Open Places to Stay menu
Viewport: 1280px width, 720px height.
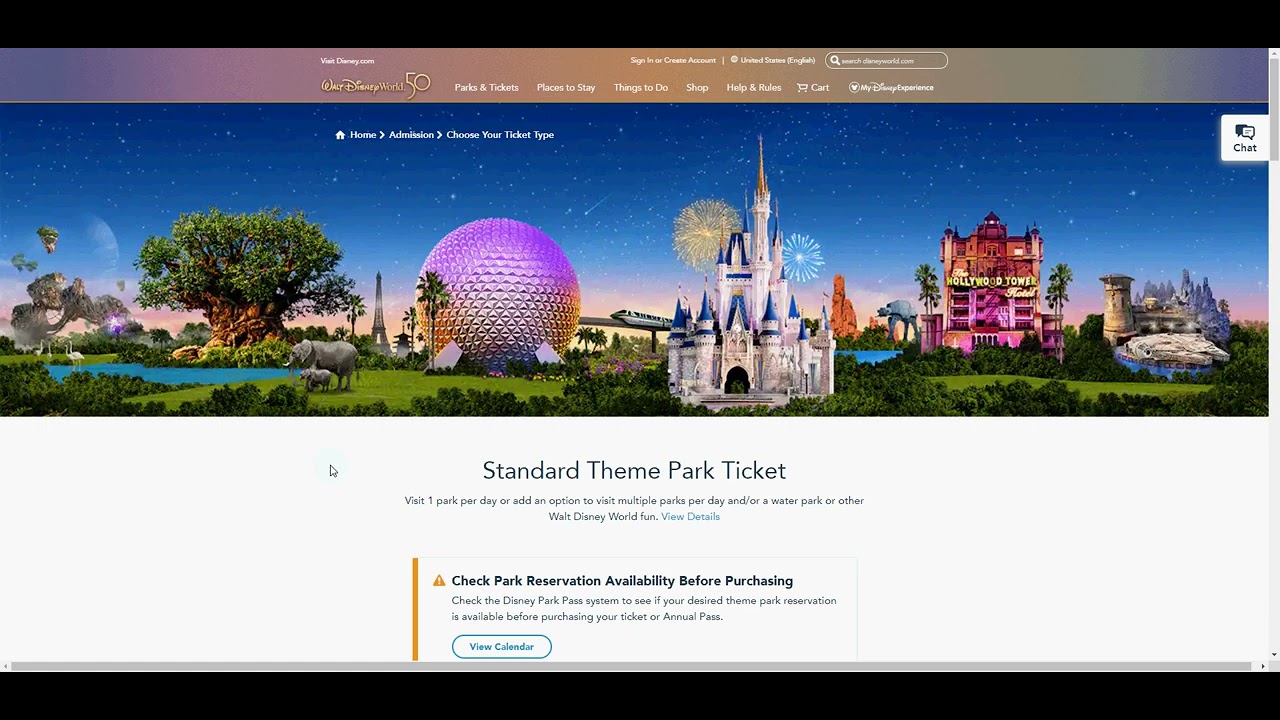tap(566, 87)
